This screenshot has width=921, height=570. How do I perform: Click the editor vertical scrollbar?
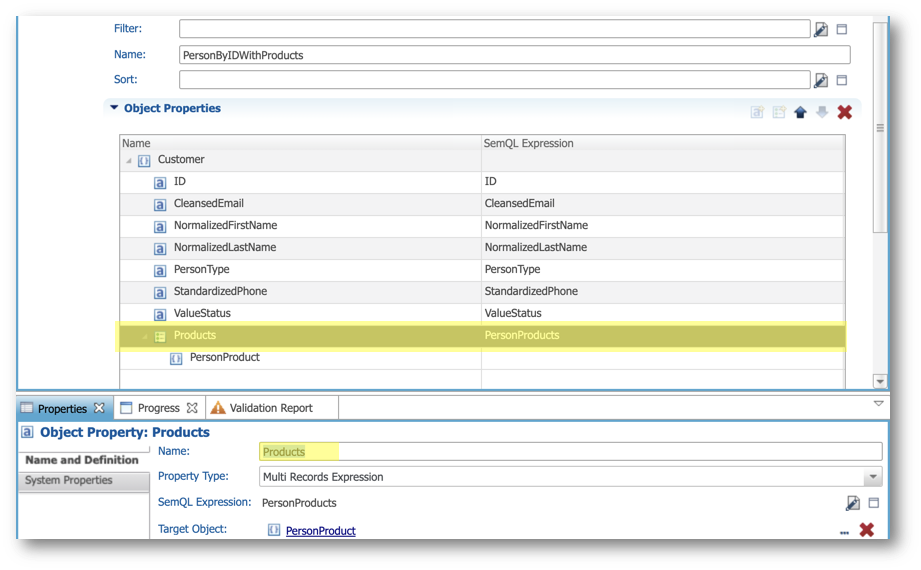click(x=880, y=128)
